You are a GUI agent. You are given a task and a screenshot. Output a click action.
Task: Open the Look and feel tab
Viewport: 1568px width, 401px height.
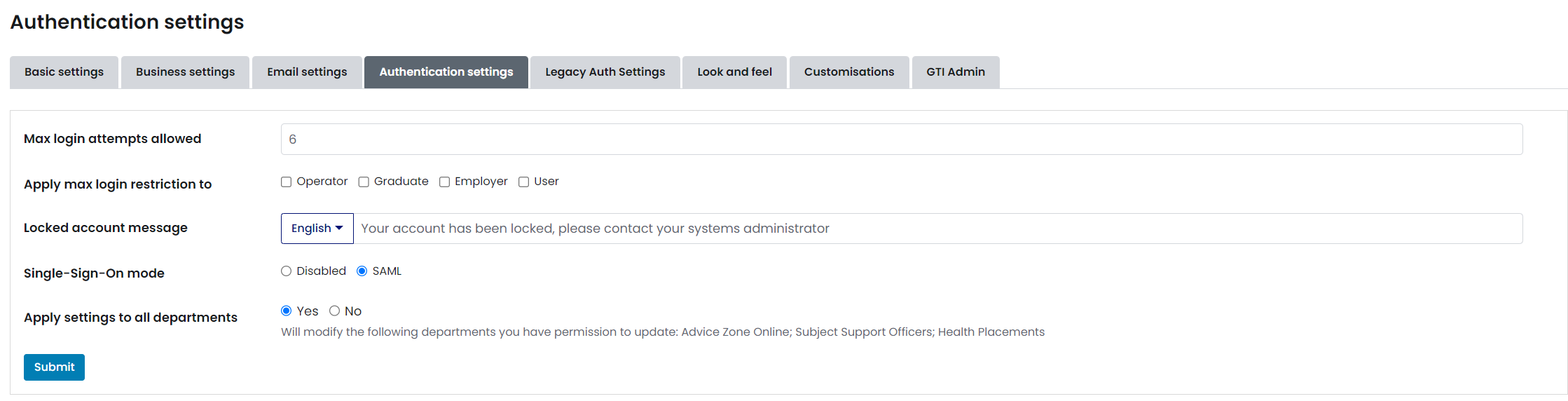(x=734, y=72)
